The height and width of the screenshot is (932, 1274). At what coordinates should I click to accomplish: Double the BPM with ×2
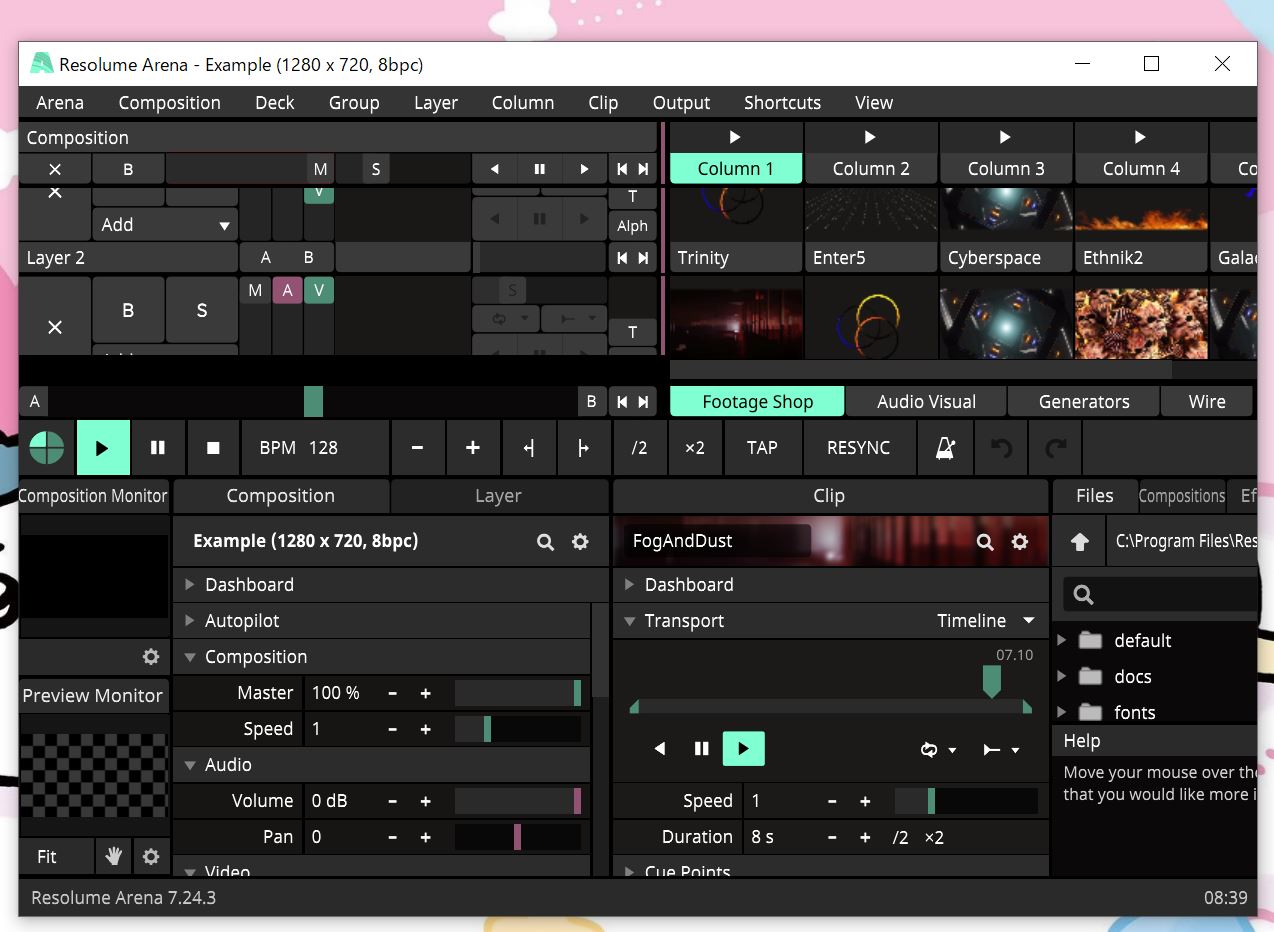(x=694, y=448)
